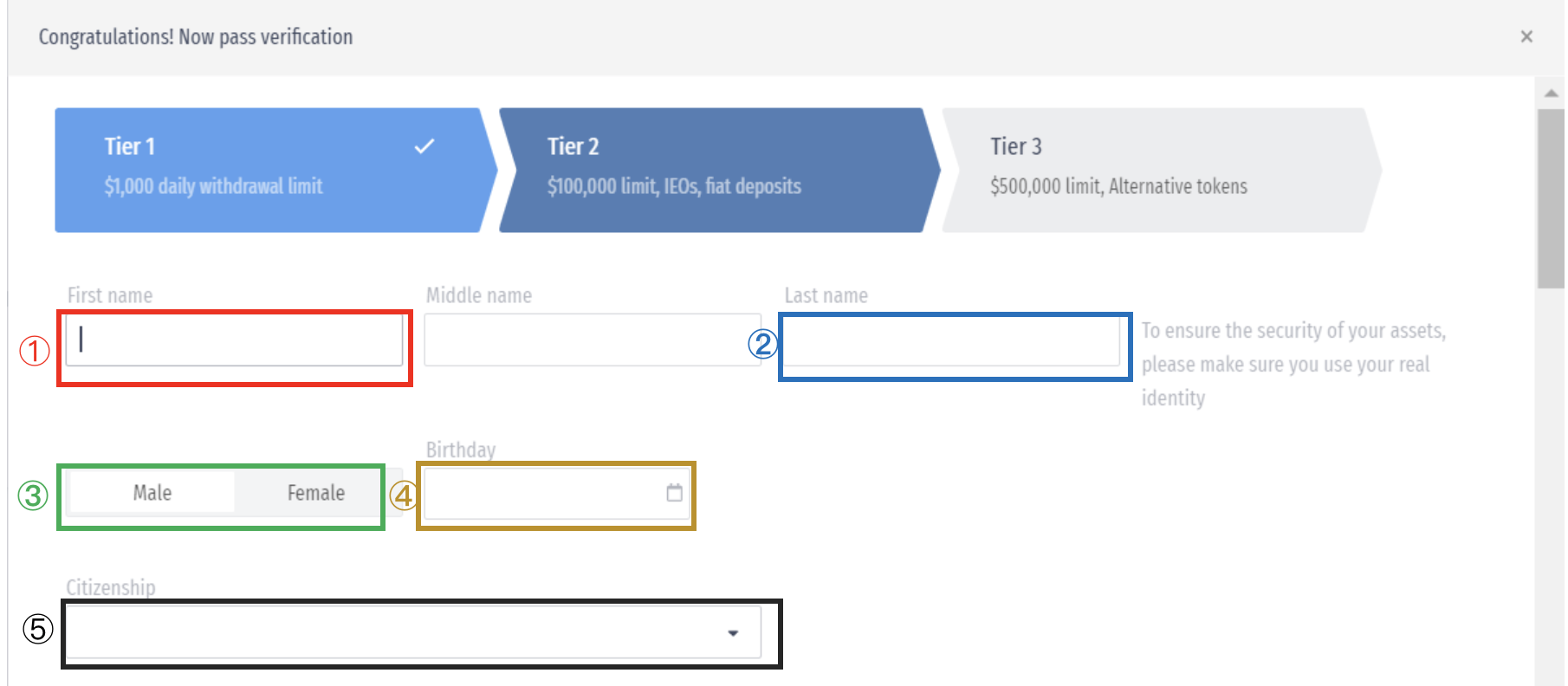Open the Birthday calendar picker icon
Screen dimensions: 1568x686
(674, 493)
